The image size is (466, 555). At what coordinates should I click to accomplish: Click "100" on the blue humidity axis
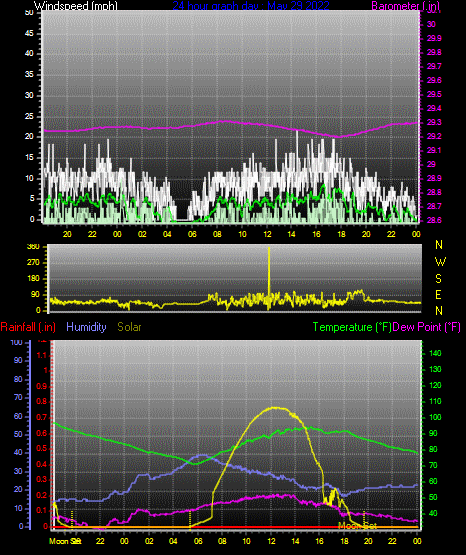click(16, 343)
